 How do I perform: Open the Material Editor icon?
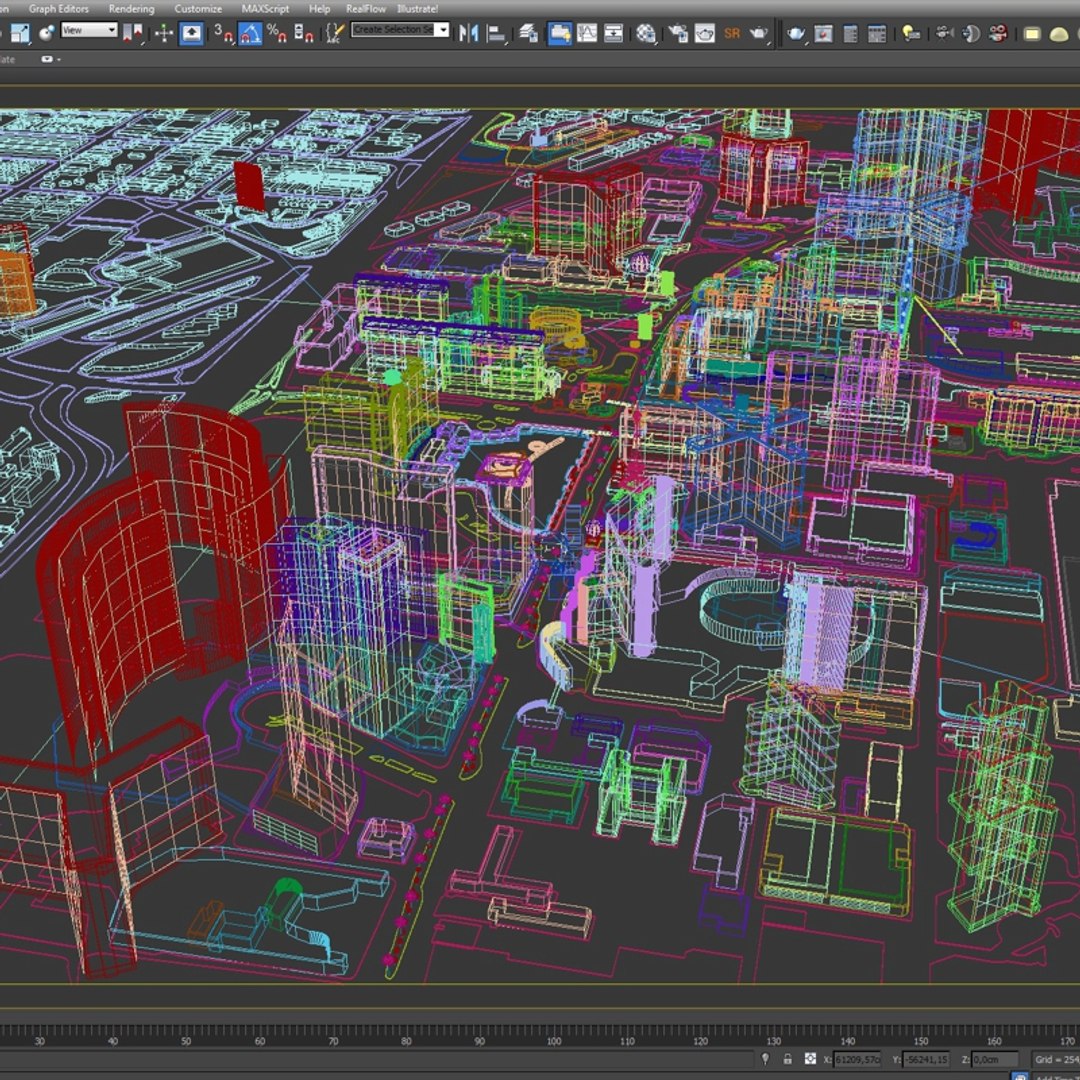(645, 32)
